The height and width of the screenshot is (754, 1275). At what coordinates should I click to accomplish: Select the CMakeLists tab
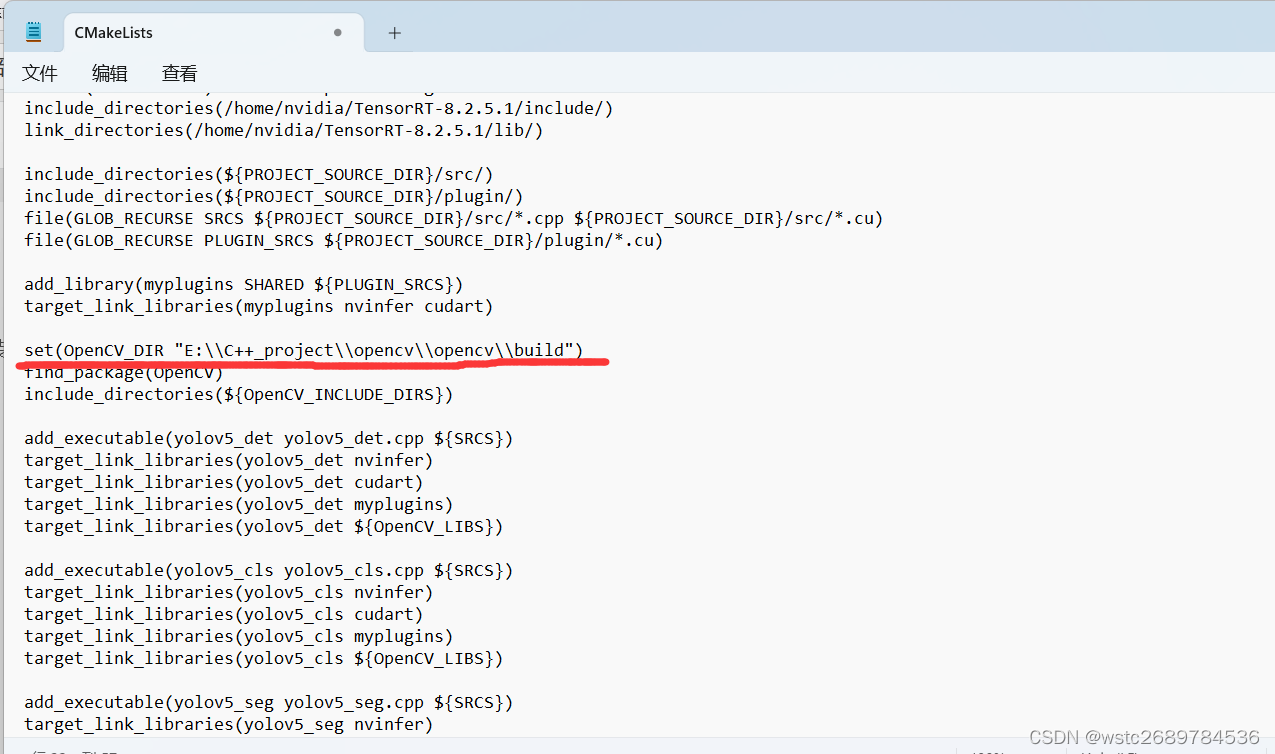tap(150, 32)
